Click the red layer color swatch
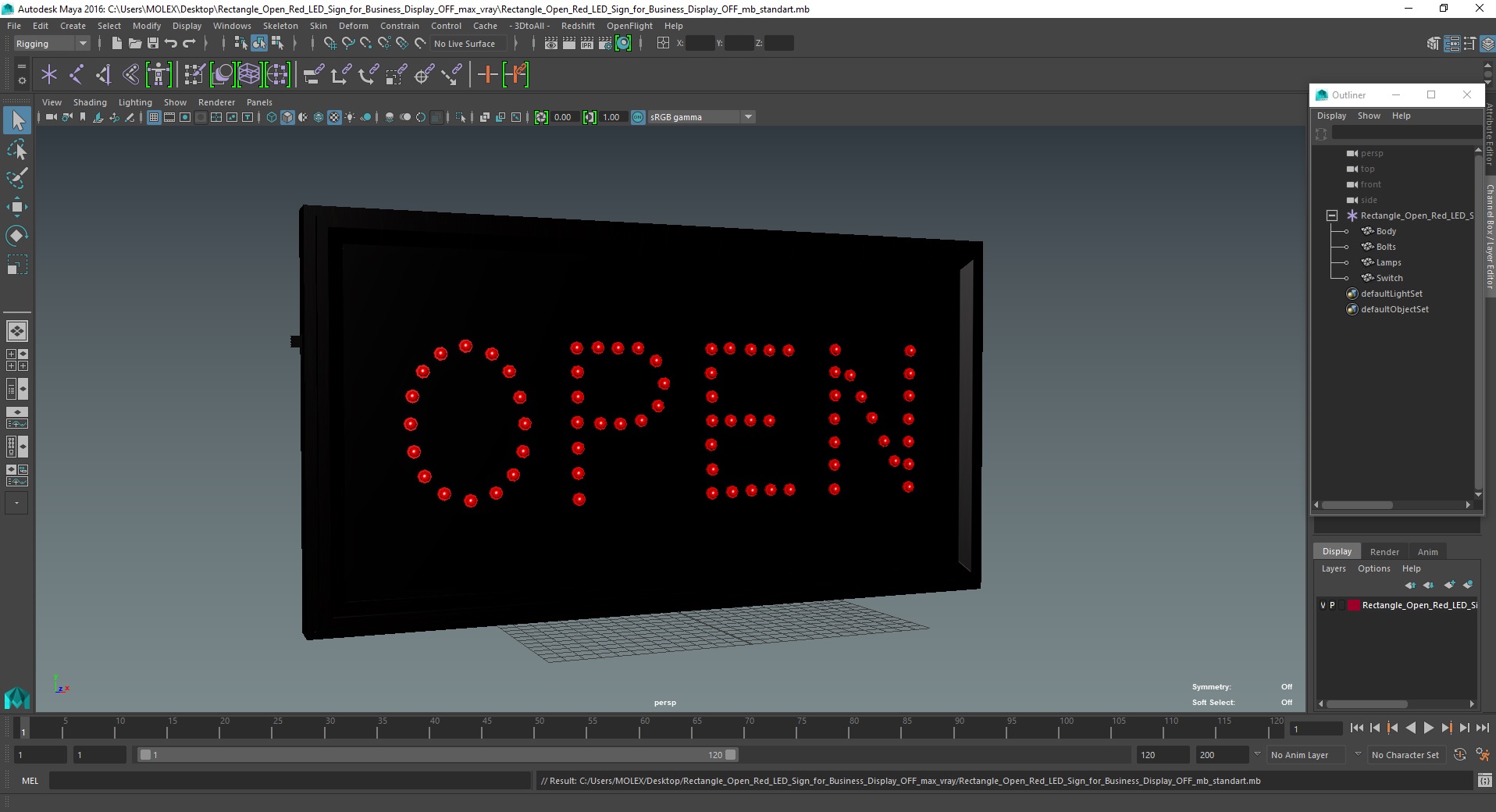 pos(1354,605)
